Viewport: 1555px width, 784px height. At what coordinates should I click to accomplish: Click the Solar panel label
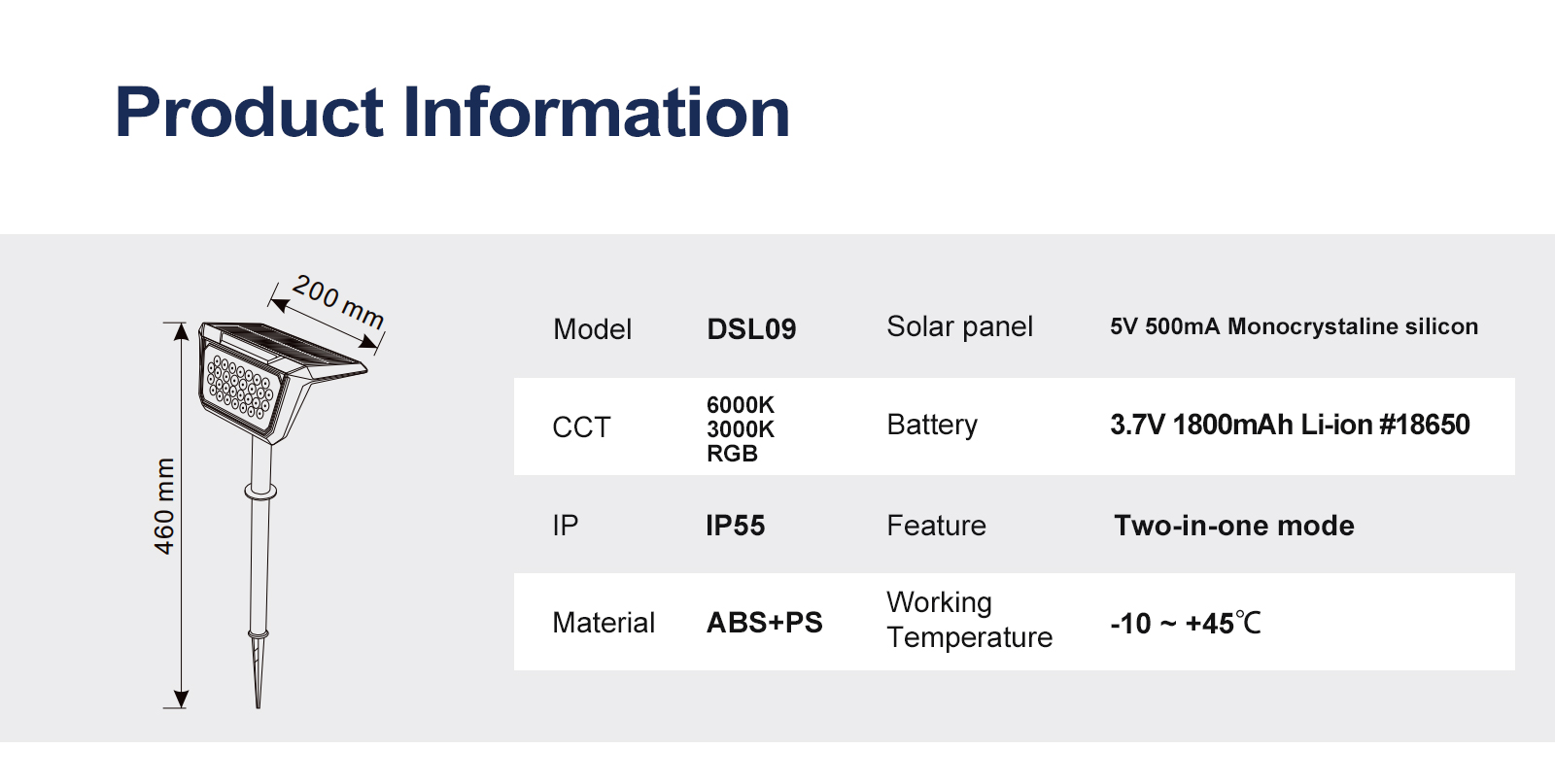pos(959,327)
